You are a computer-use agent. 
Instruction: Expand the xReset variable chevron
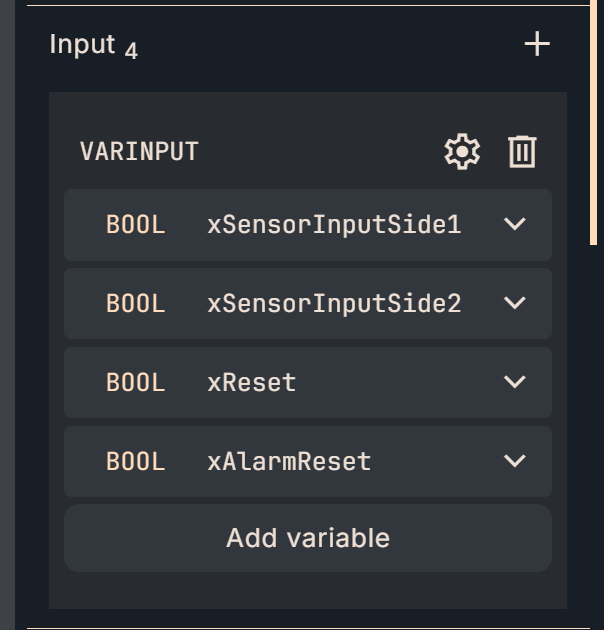pos(515,382)
